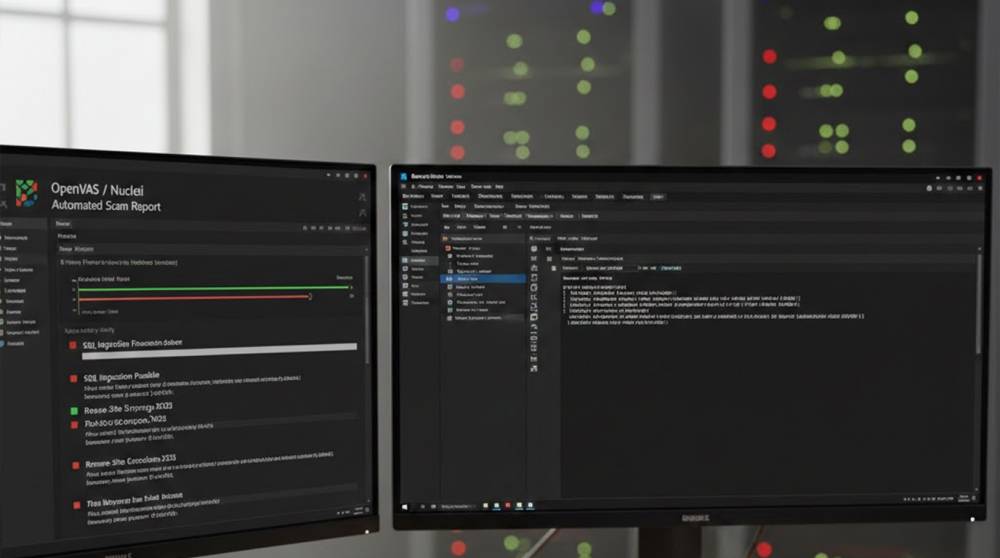The width and height of the screenshot is (1000, 558).
Task: Click the OpenVAS / Nuclei logo icon
Action: [26, 193]
